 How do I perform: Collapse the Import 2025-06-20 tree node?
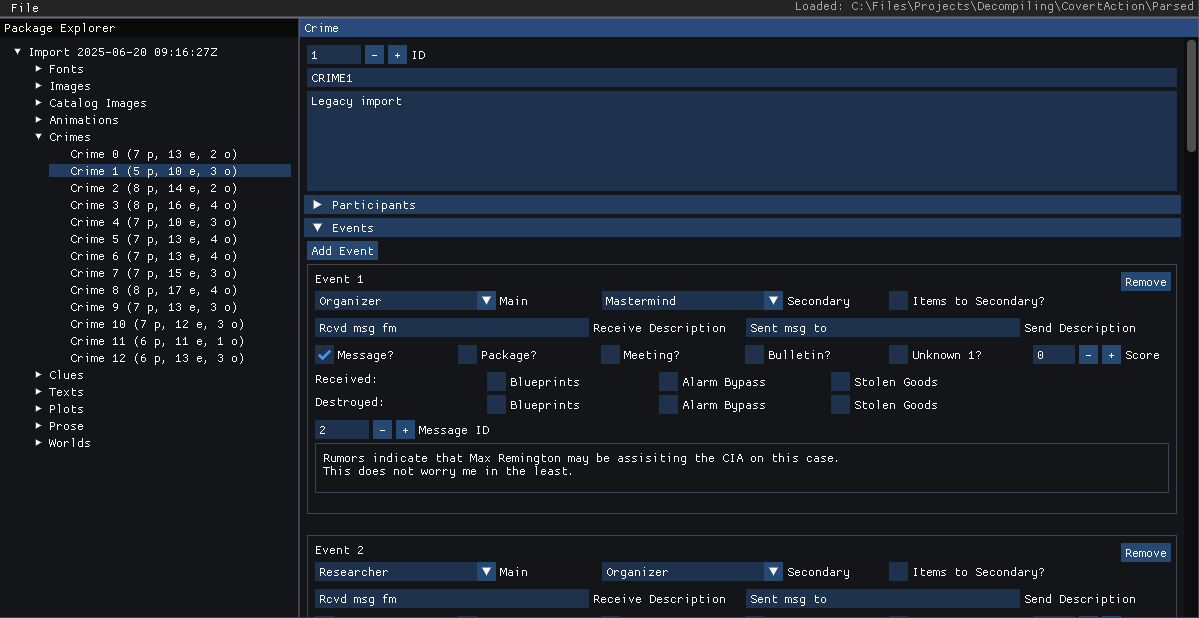coord(18,52)
